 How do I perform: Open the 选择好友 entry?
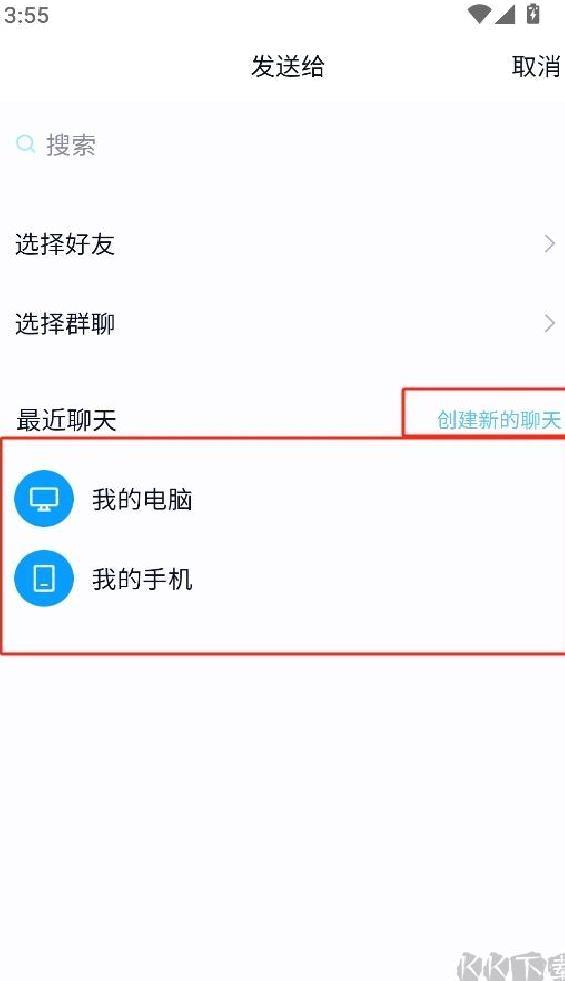click(282, 244)
